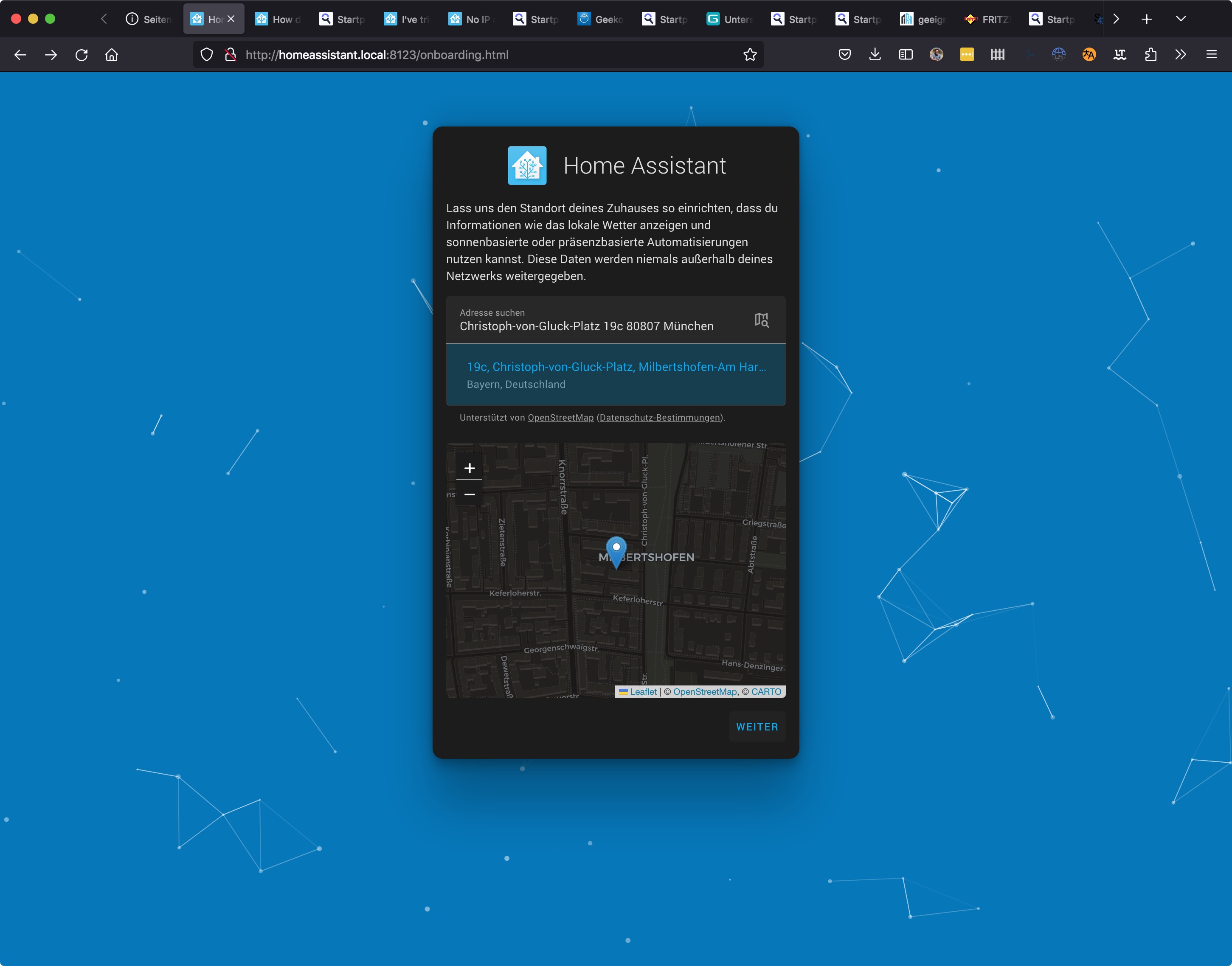The image size is (1232, 966).
Task: Open the extensions puzzle icon
Action: click(1150, 55)
